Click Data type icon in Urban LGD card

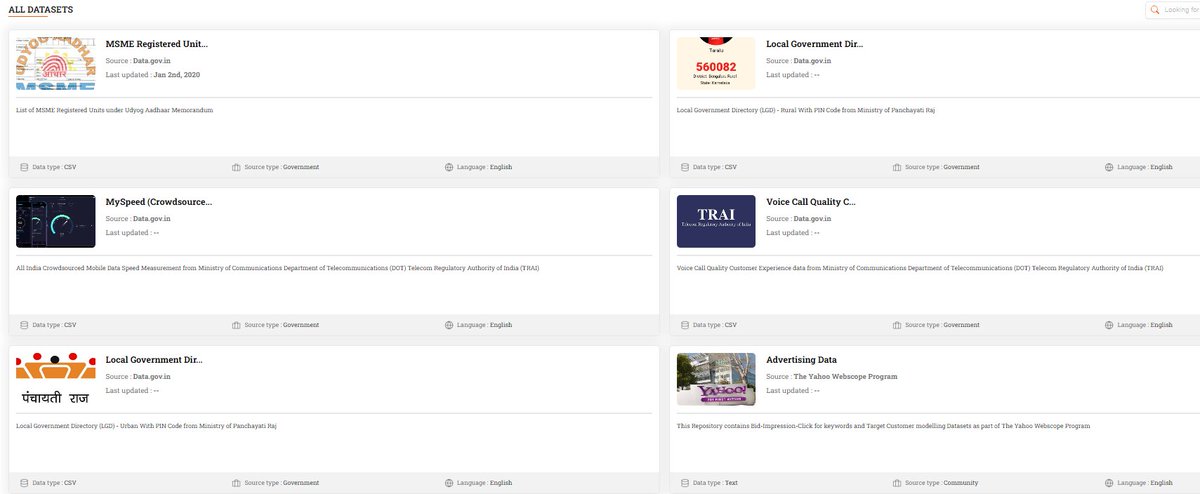[x=24, y=483]
